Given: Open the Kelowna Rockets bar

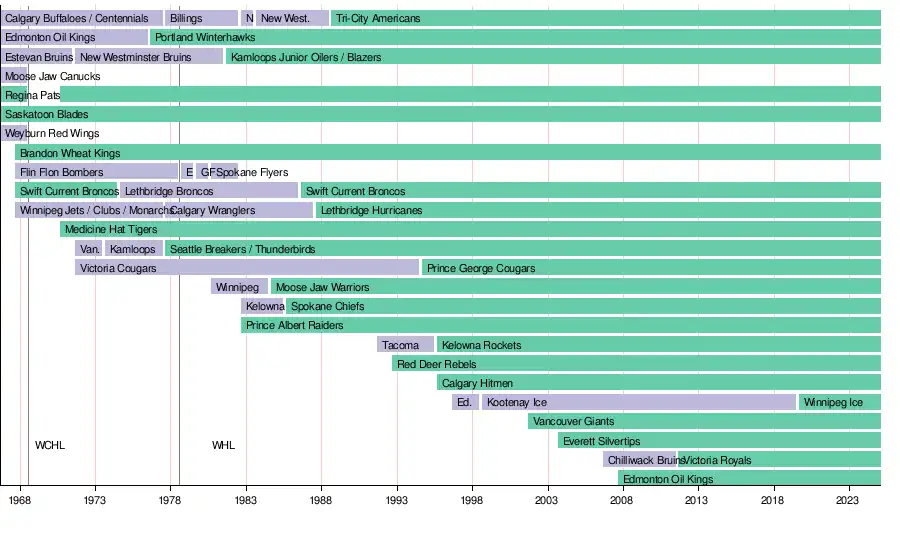Looking at the screenshot, I should (x=658, y=345).
